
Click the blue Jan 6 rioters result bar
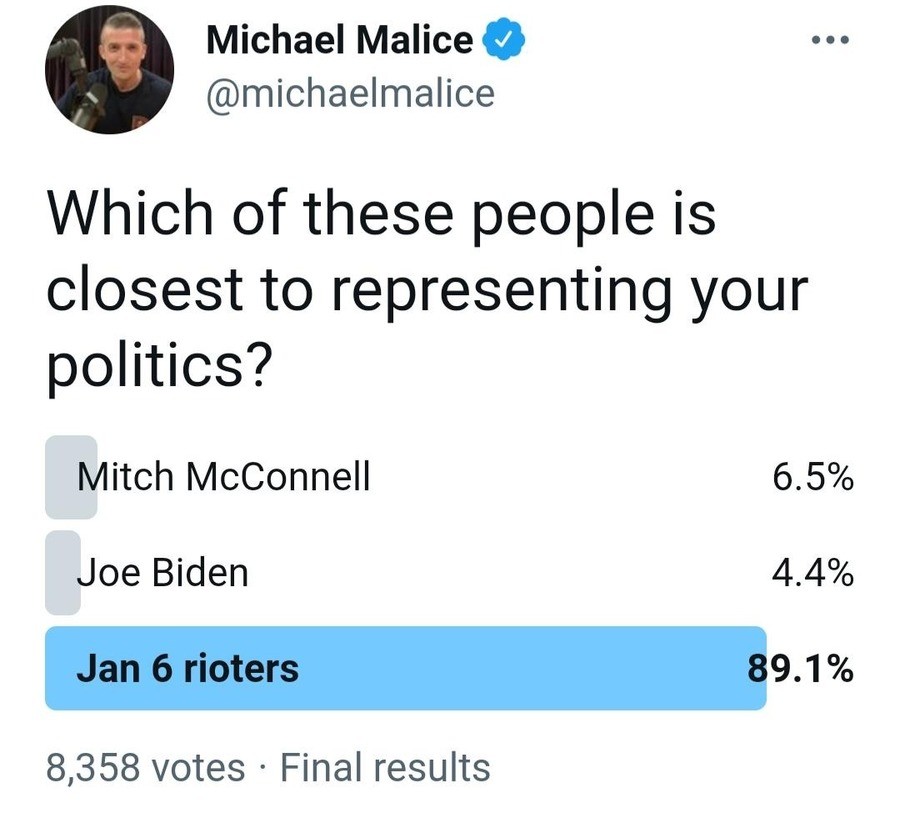tap(406, 668)
